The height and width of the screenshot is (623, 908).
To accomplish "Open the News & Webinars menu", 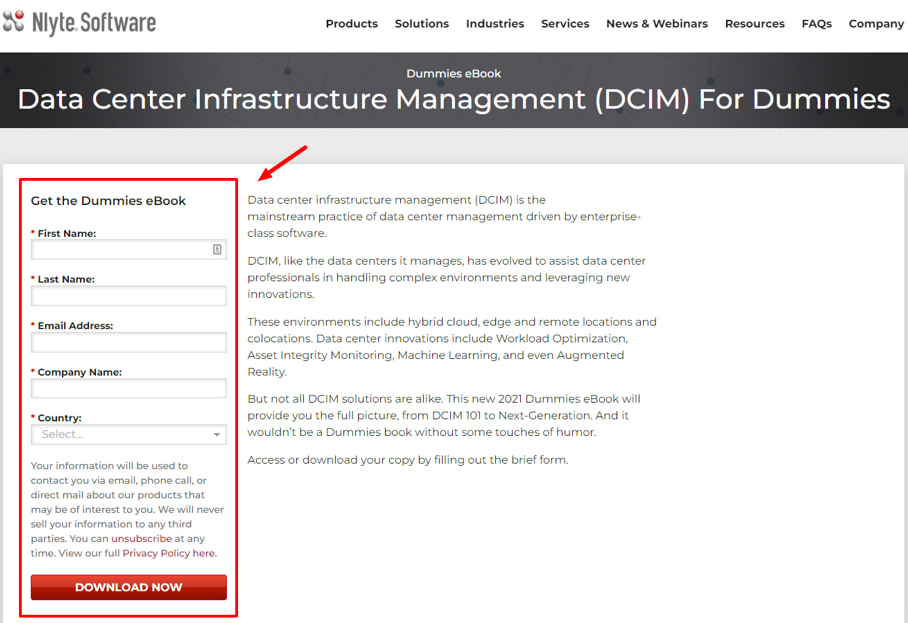I will 656,24.
